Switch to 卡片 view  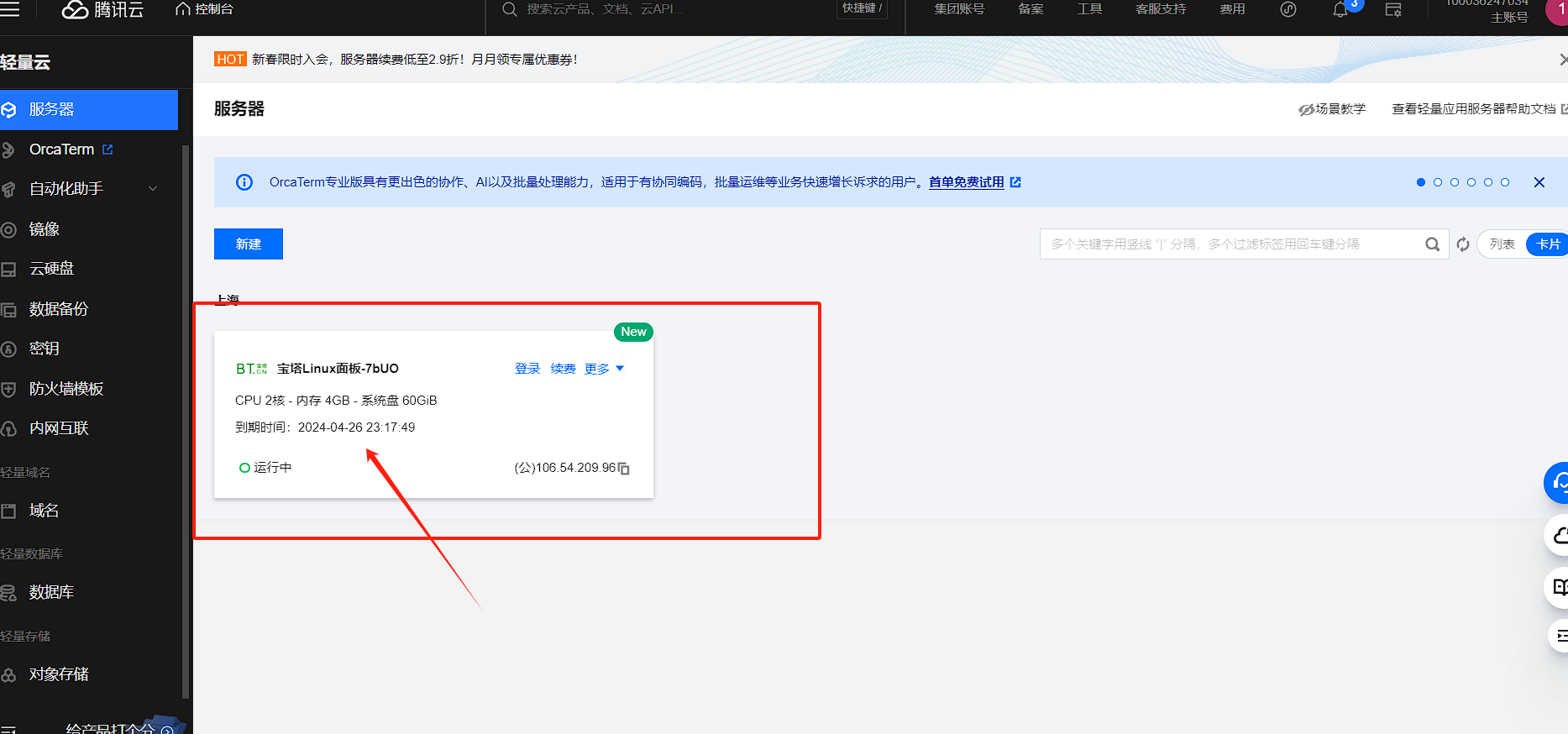1548,244
